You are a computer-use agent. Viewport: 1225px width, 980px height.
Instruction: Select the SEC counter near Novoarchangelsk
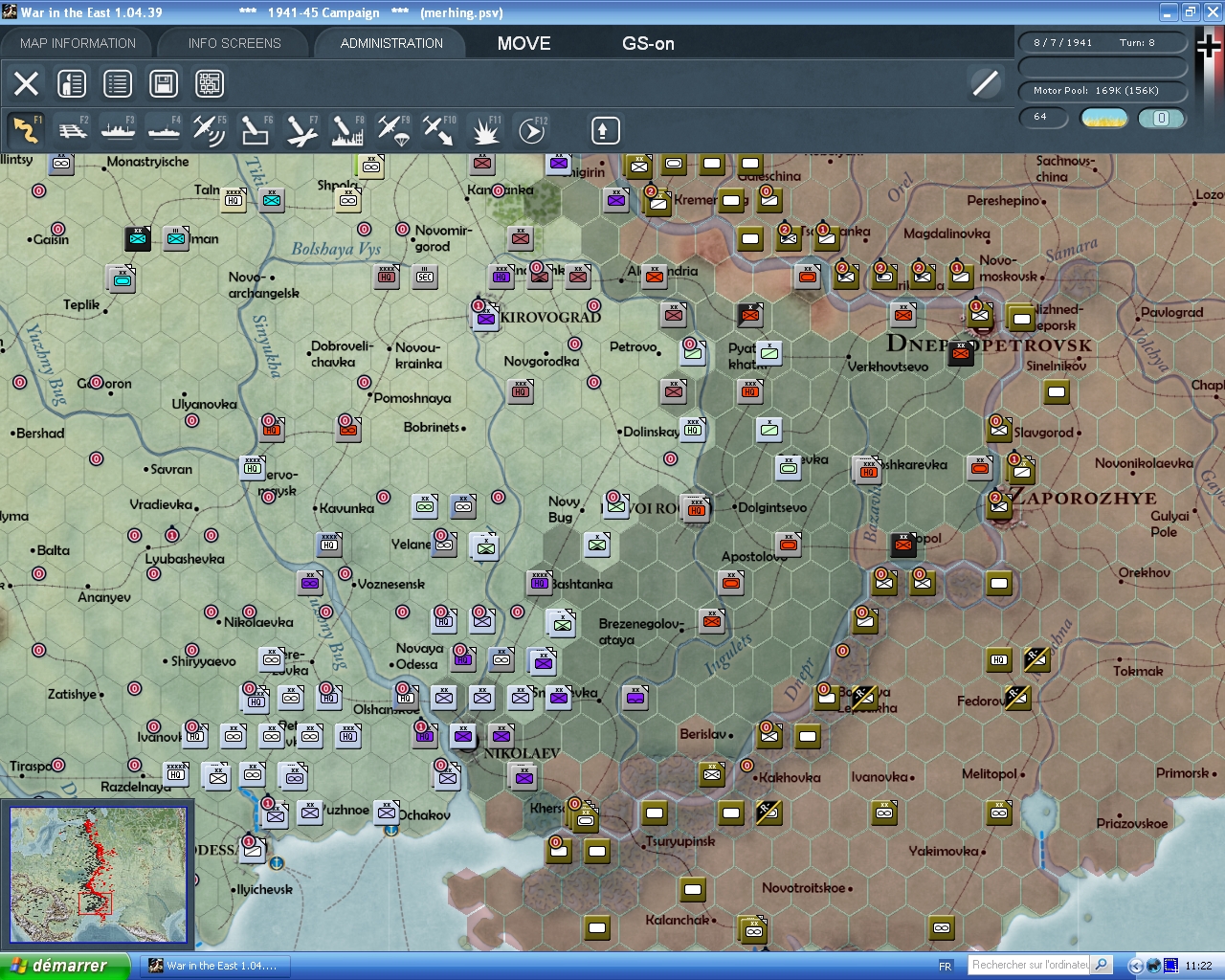(425, 277)
